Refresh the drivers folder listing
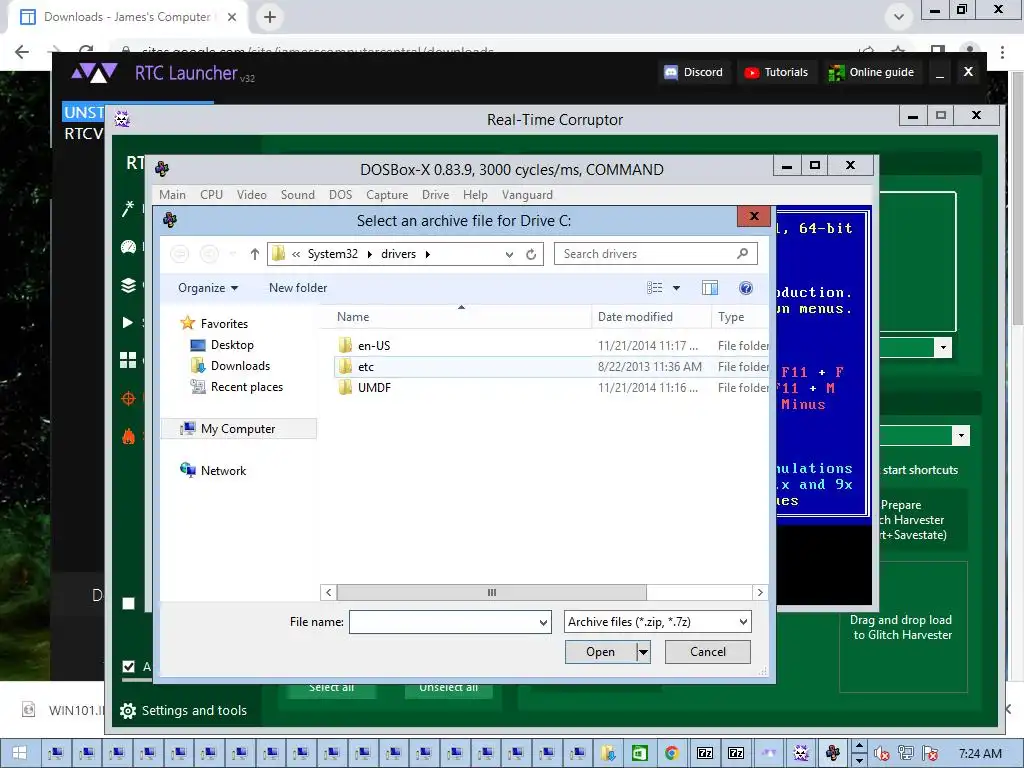Viewport: 1024px width, 768px height. tap(531, 254)
